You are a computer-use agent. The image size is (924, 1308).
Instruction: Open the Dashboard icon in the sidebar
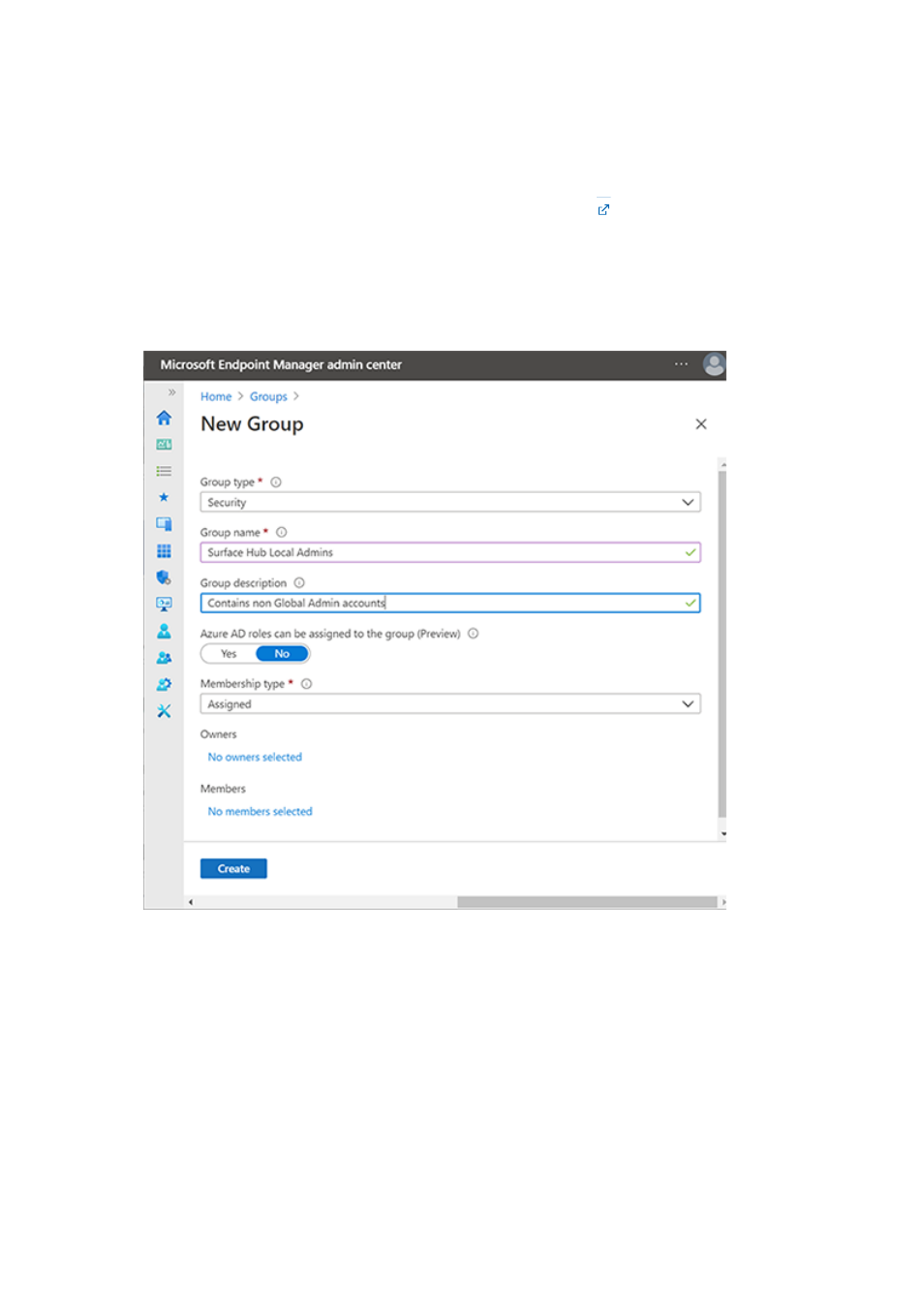pos(164,445)
